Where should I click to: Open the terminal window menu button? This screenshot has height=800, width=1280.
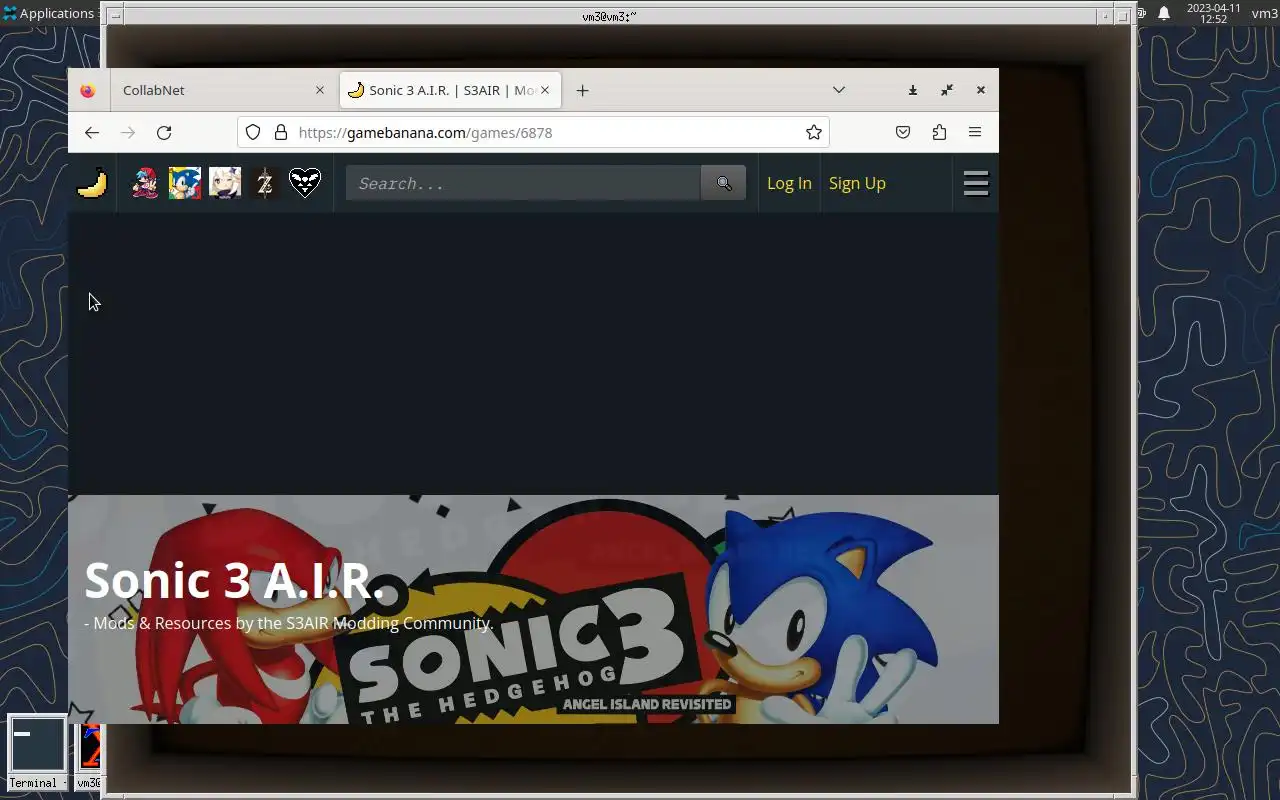point(115,16)
